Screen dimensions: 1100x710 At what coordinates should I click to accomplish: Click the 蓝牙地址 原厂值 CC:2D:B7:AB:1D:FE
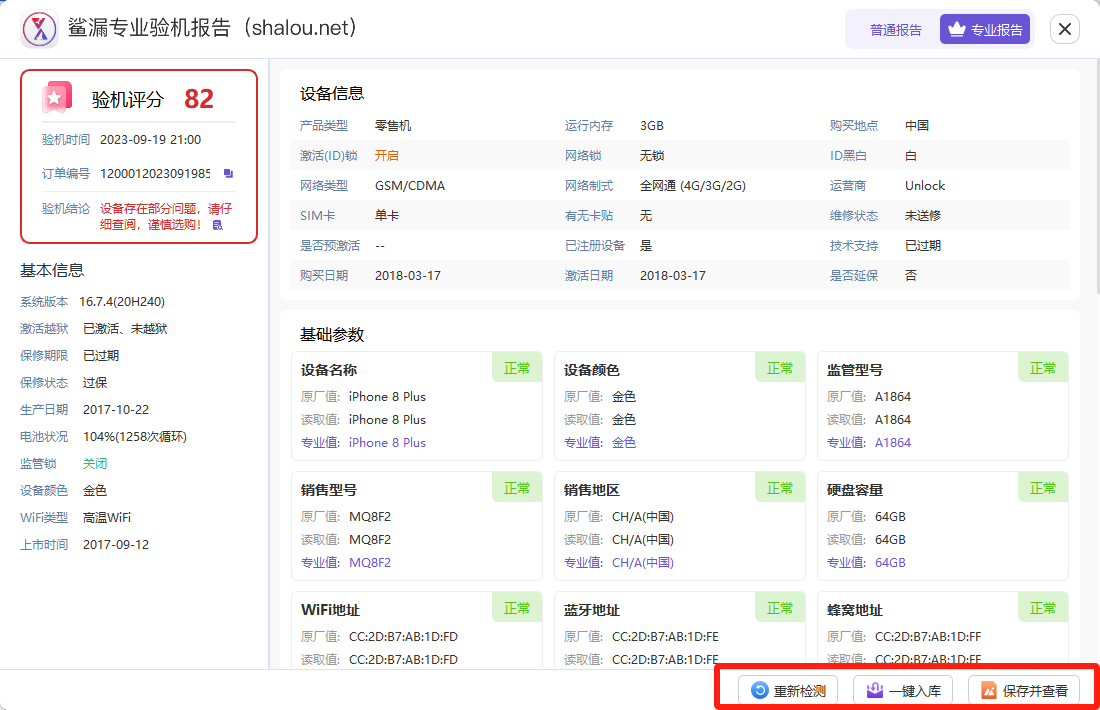(665, 637)
